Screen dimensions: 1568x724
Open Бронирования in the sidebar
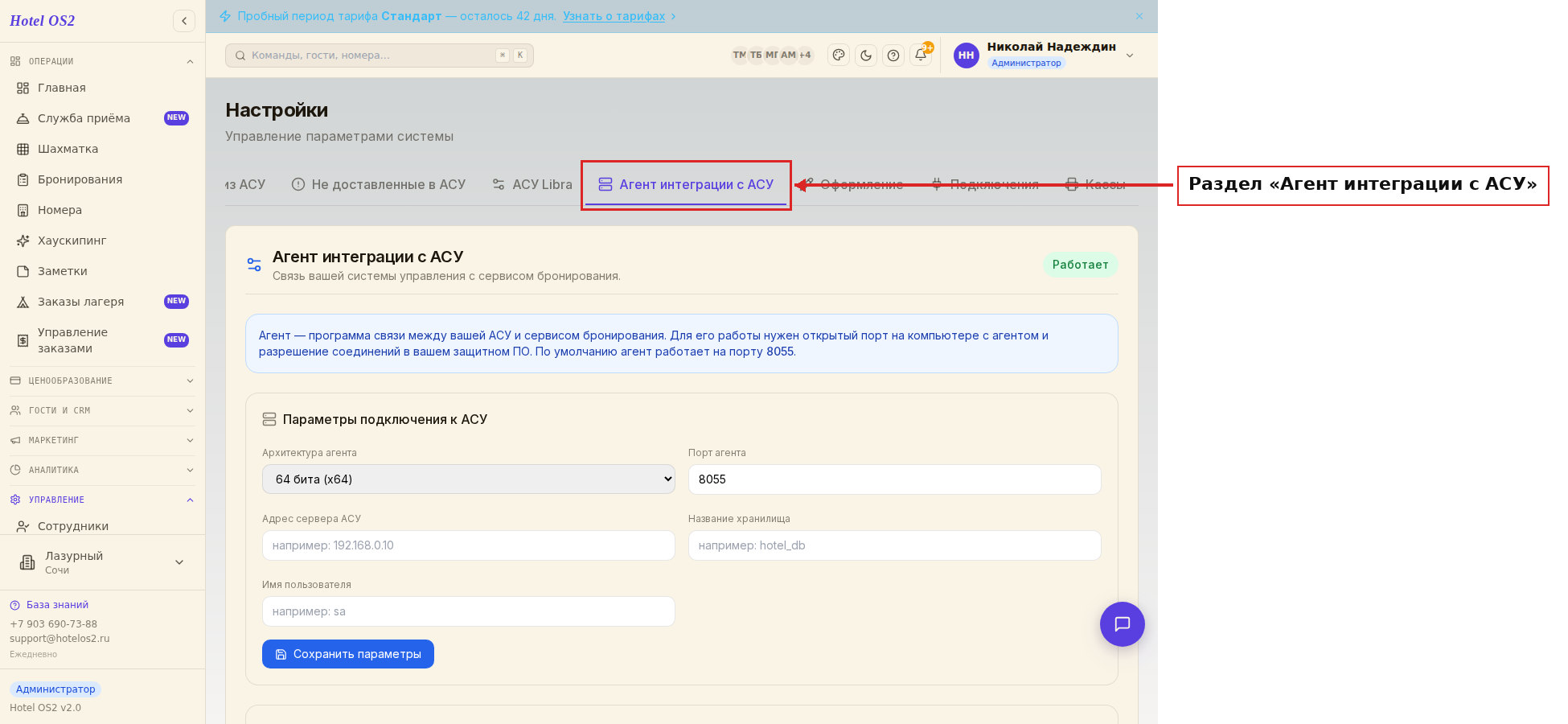[102, 179]
